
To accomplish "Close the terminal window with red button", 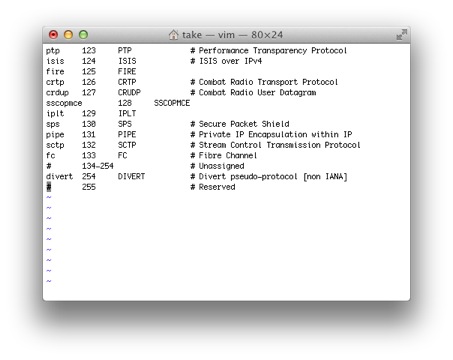I will (53, 35).
